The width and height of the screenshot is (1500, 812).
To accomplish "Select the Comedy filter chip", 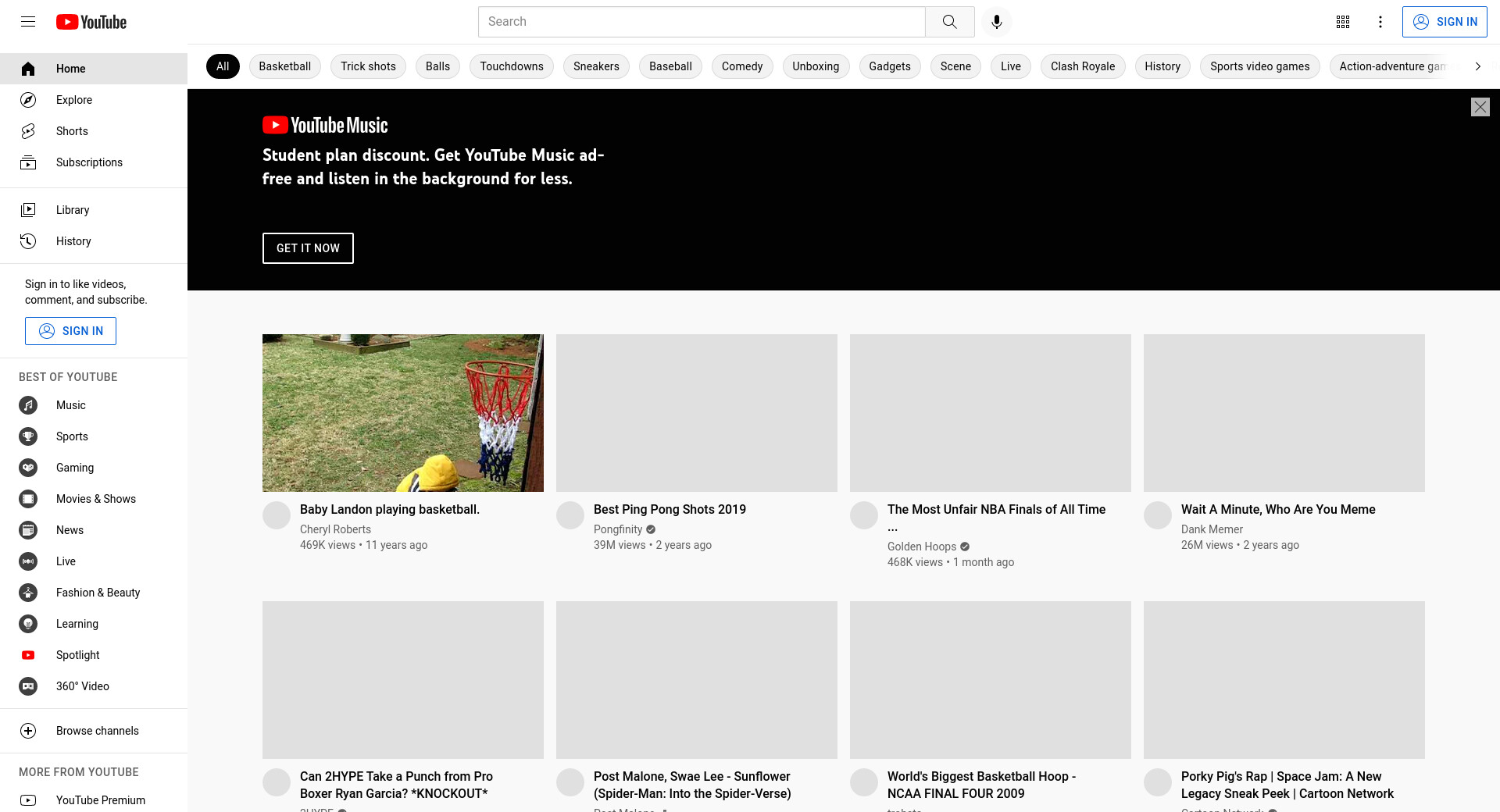I will [742, 66].
